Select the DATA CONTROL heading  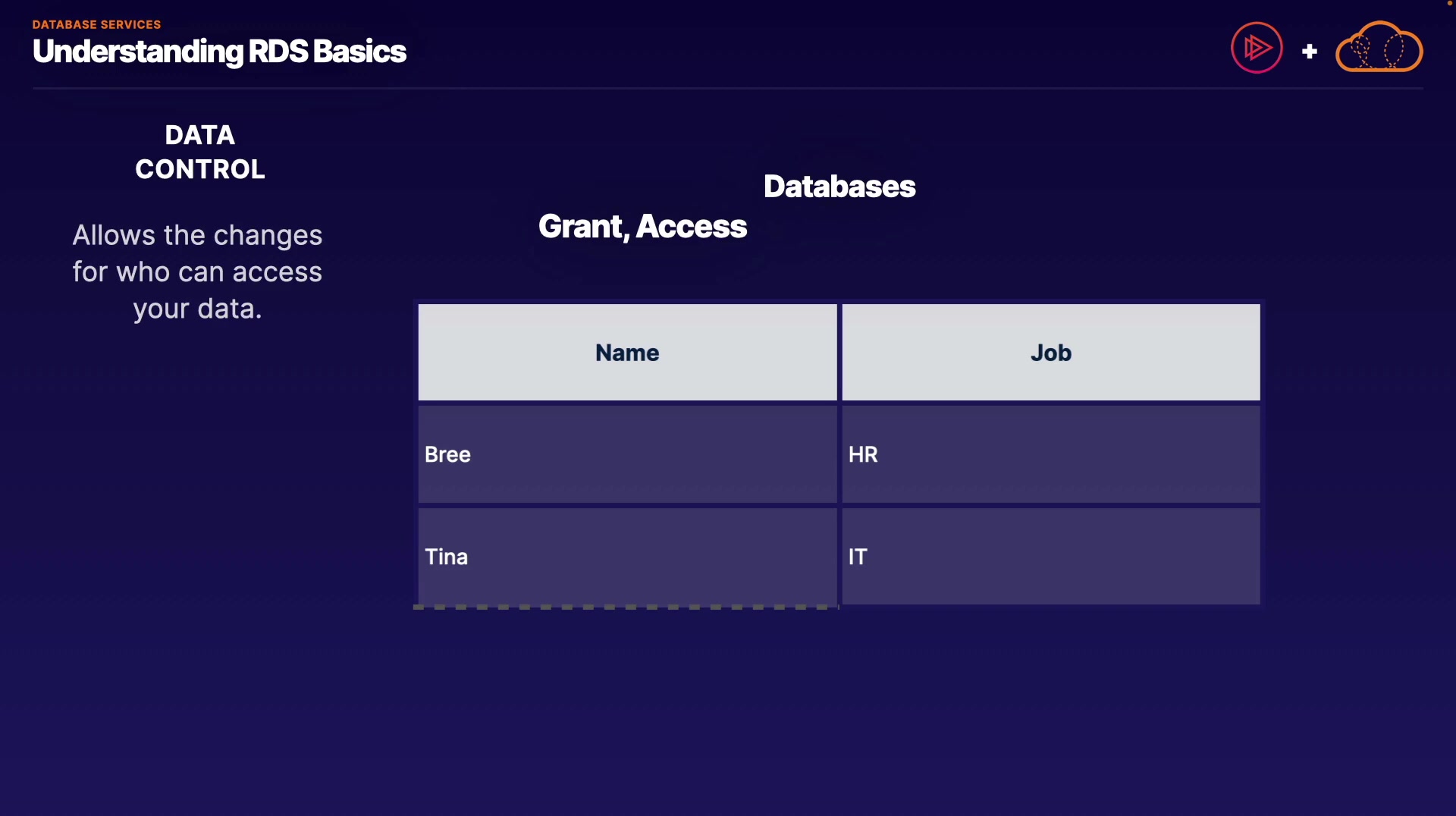200,152
